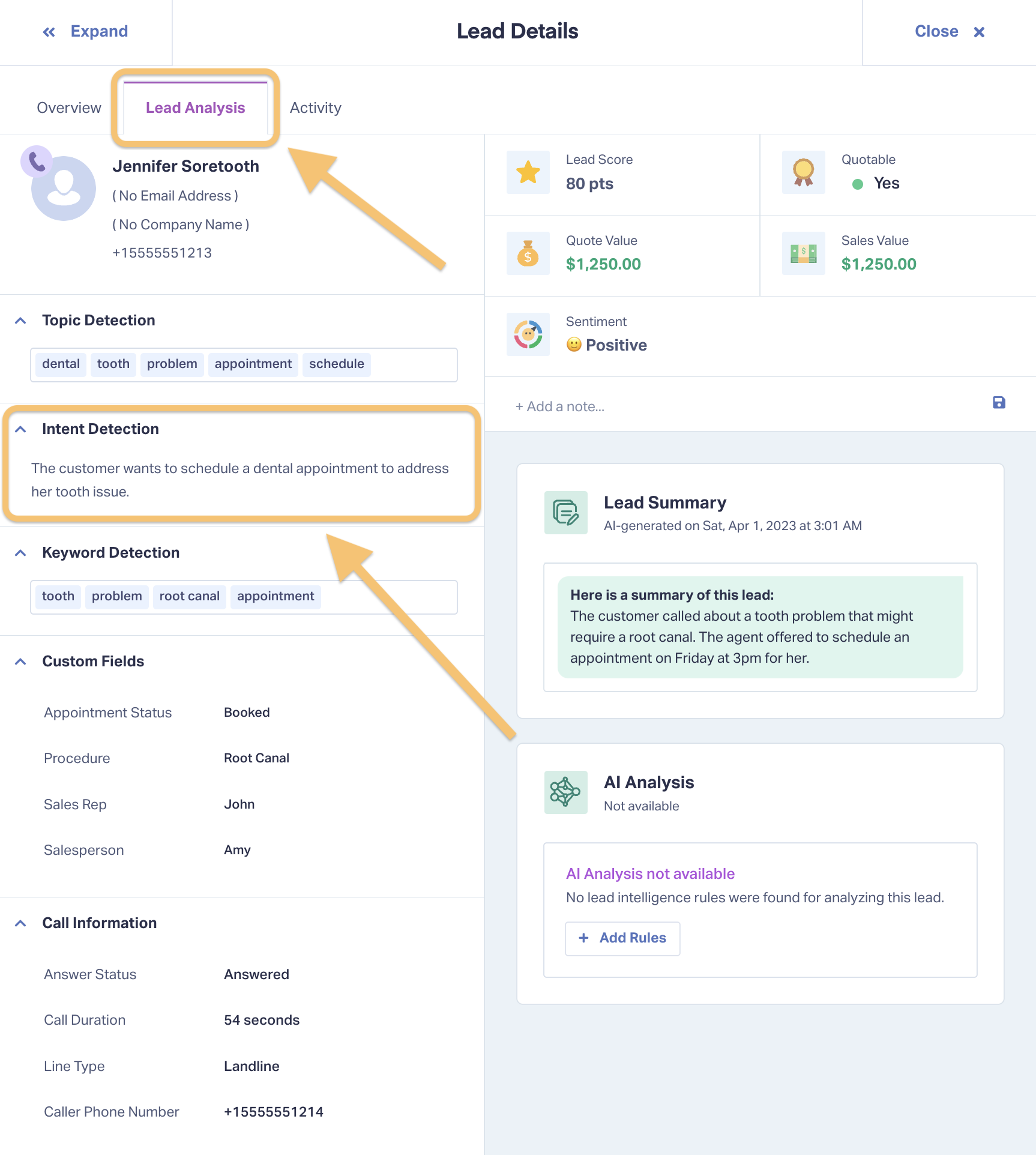This screenshot has width=1036, height=1155.
Task: Click the phone call badge icon
Action: coord(37,161)
